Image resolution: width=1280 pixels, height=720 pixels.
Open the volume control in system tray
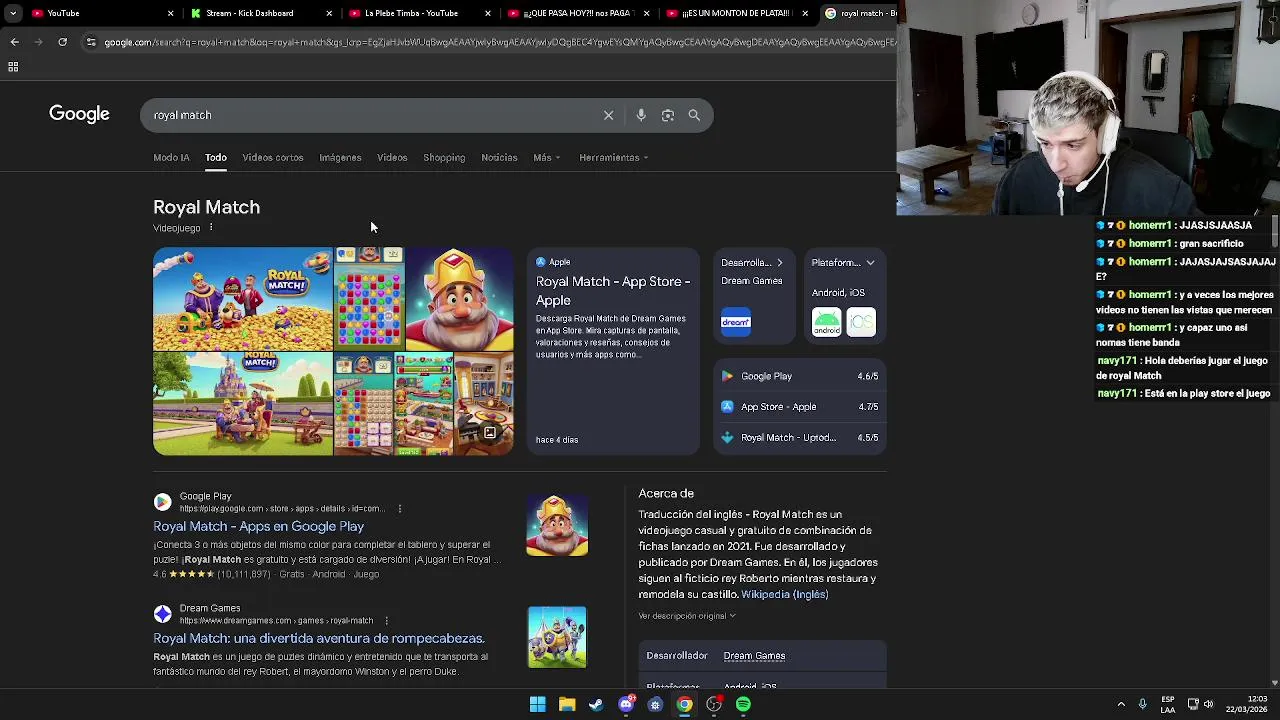(1209, 704)
